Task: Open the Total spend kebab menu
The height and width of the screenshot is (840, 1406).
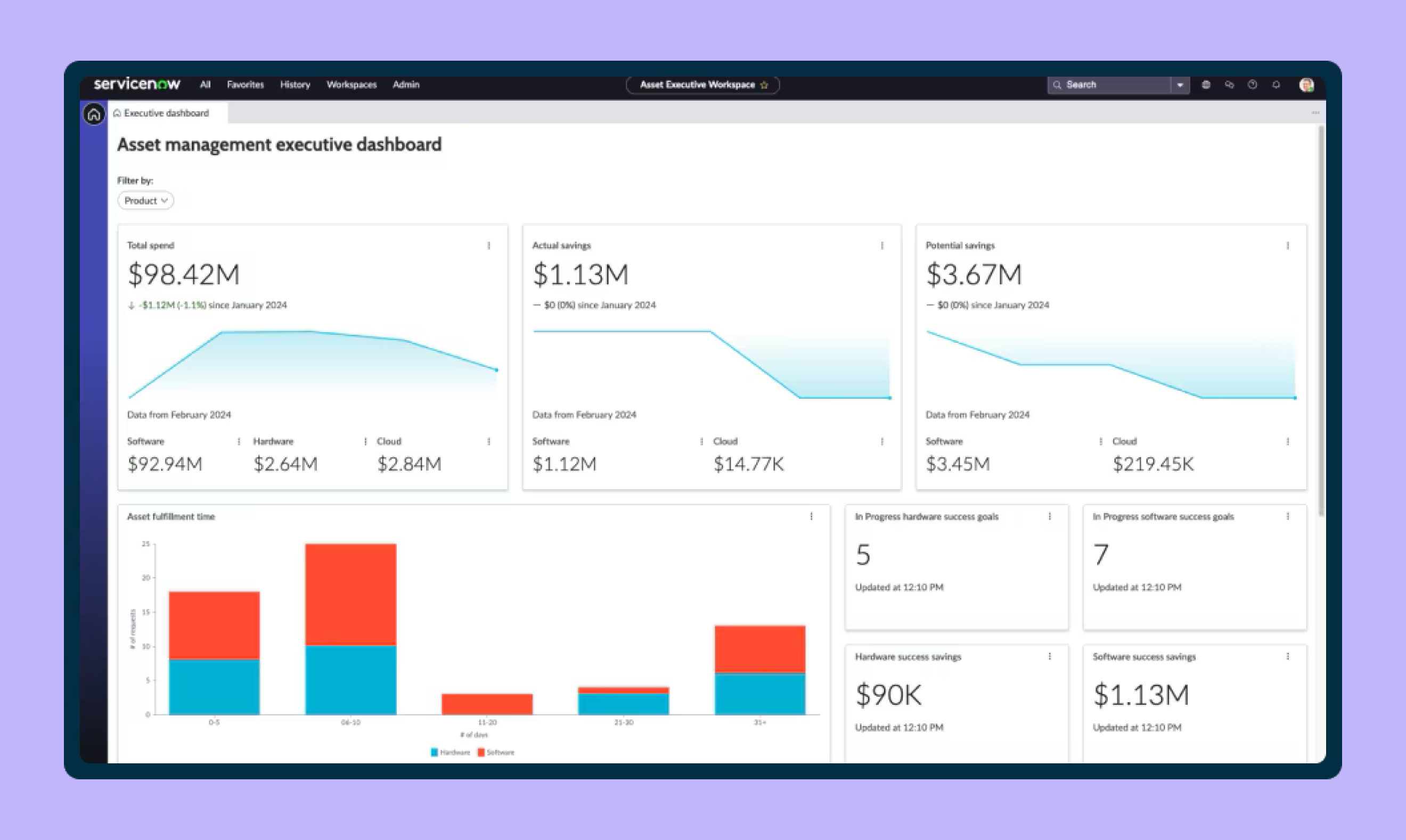Action: pos(489,245)
